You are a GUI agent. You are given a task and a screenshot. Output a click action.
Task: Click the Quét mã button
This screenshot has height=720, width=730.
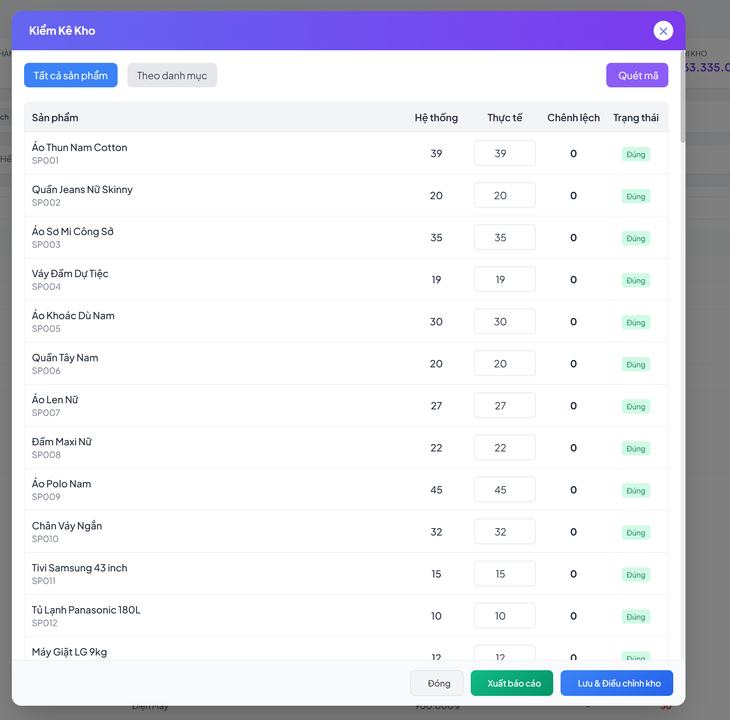pyautogui.click(x=637, y=75)
